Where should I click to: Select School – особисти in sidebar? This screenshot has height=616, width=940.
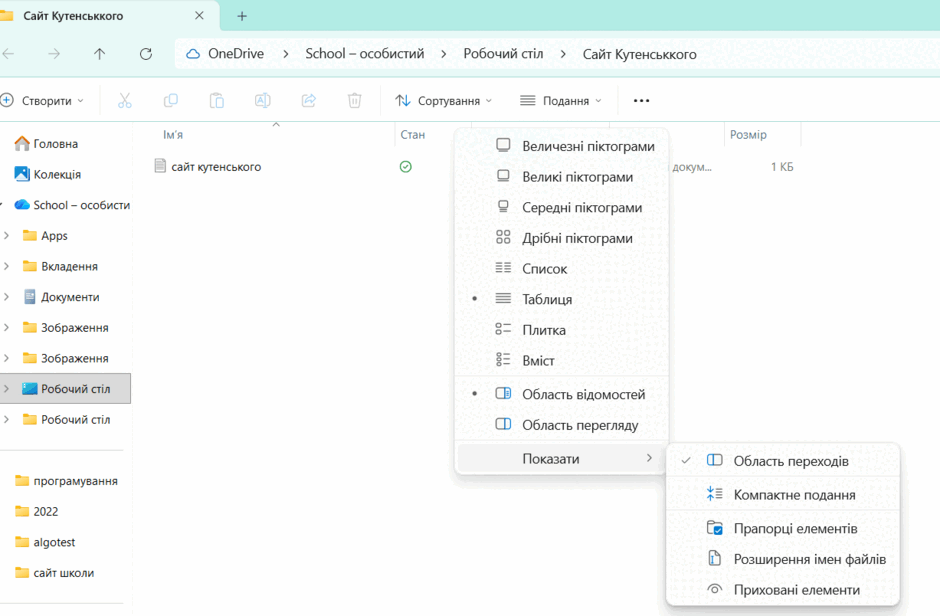[72, 205]
